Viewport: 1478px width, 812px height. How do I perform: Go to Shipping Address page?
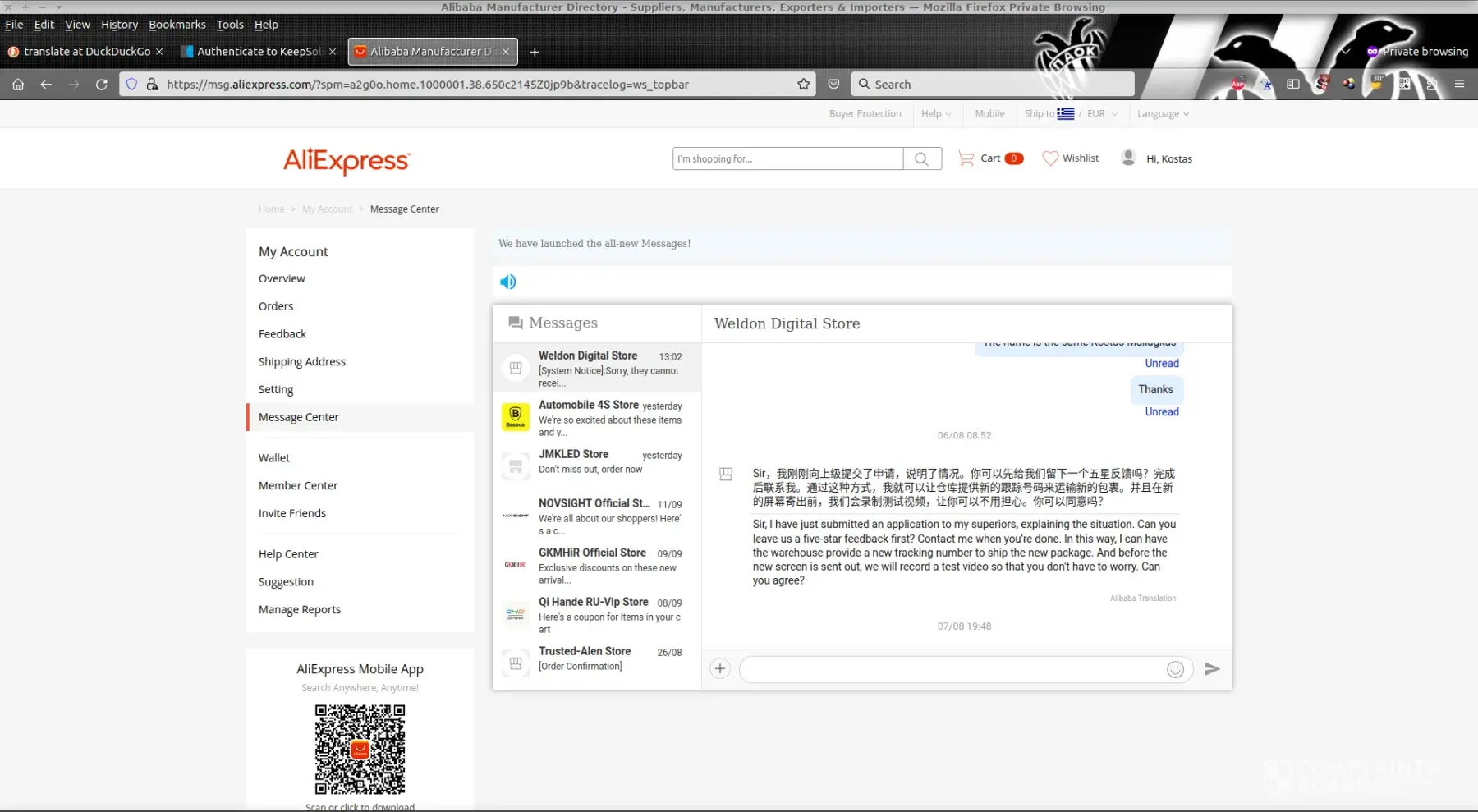[x=301, y=362]
